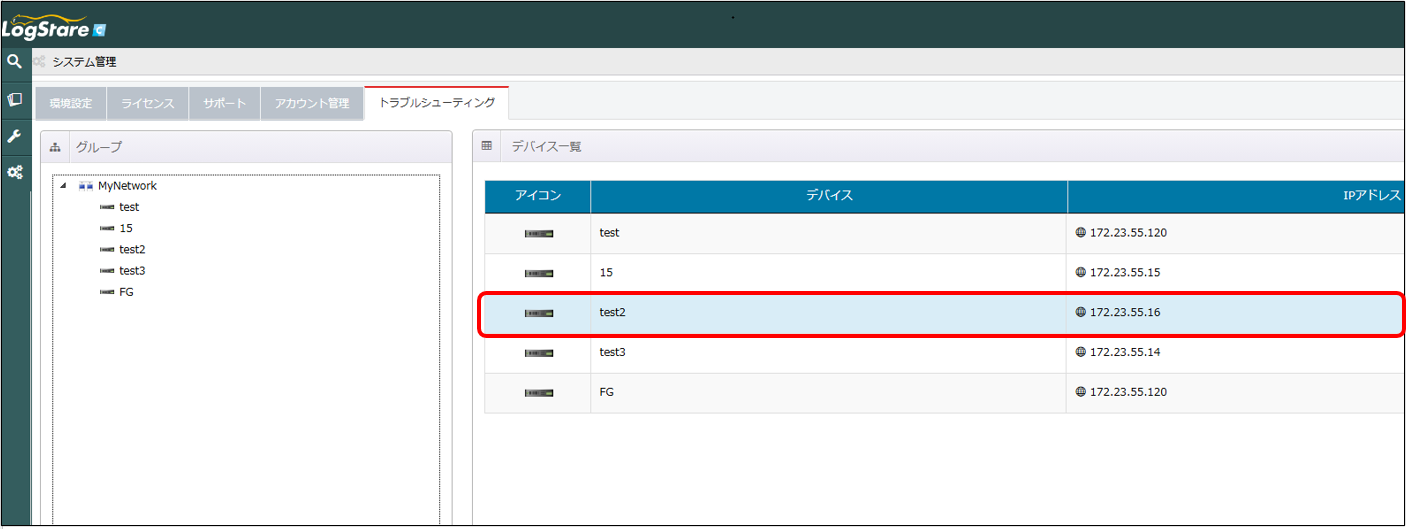
Task: Open the アカウント管理 tab
Action: (311, 103)
